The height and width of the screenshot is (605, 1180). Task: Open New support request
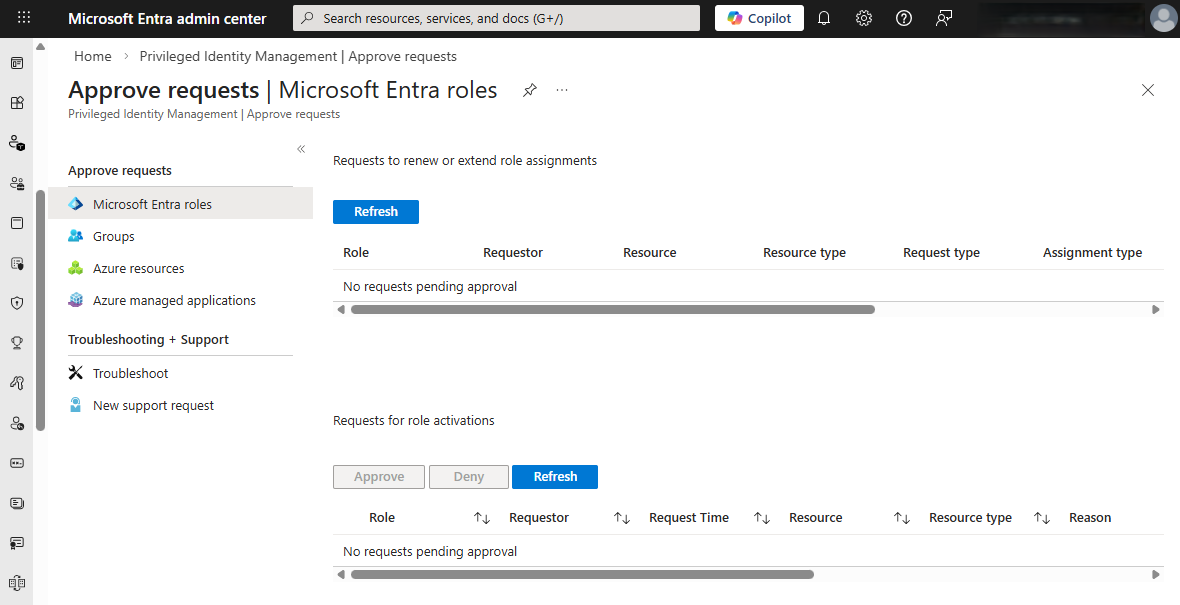[181, 405]
